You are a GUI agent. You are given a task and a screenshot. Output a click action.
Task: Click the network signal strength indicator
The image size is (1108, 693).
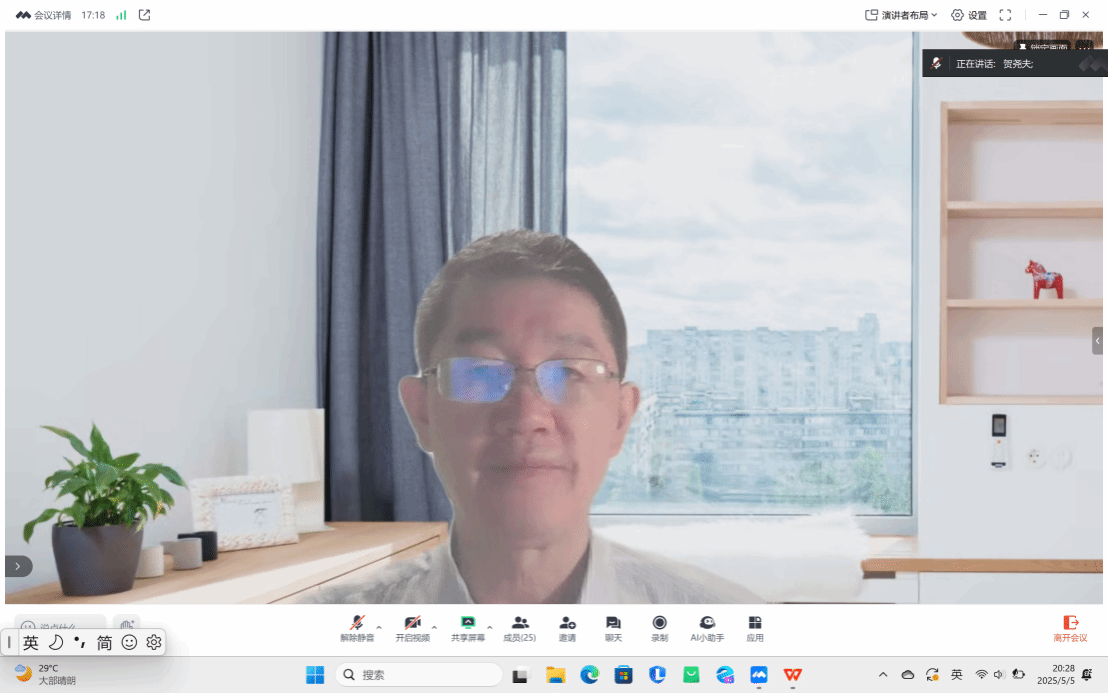click(121, 15)
